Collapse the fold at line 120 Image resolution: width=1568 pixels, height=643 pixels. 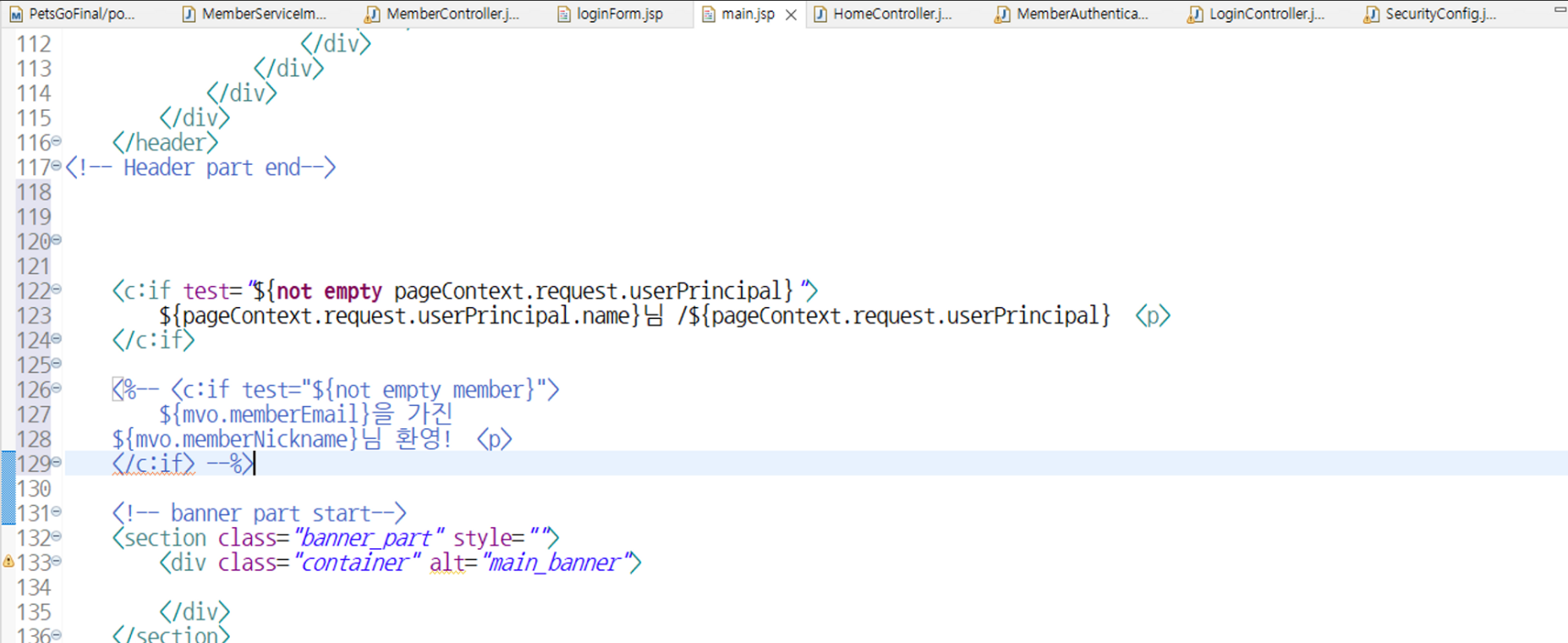click(x=57, y=239)
